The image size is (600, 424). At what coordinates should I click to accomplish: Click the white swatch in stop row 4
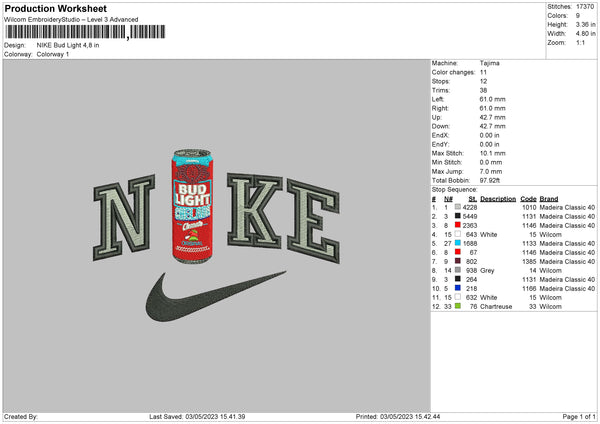coord(458,234)
